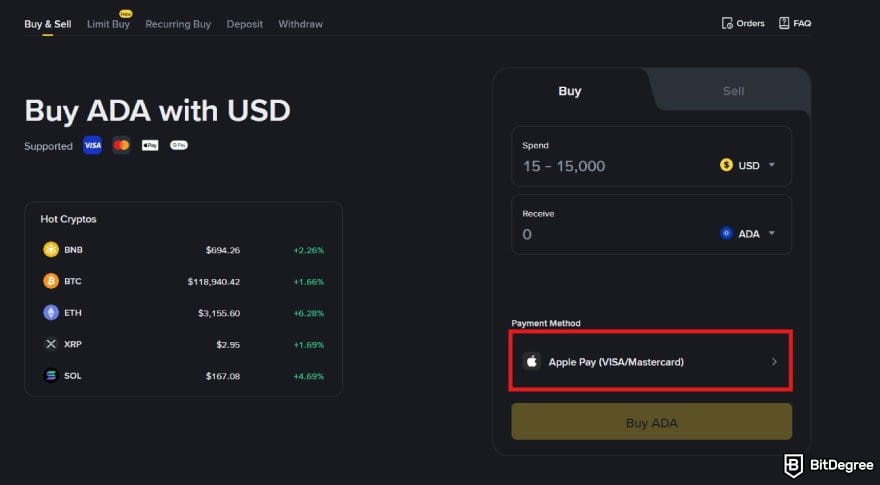The width and height of the screenshot is (880, 485).
Task: Select BNB in Hot Cryptos
Action: click(184, 250)
